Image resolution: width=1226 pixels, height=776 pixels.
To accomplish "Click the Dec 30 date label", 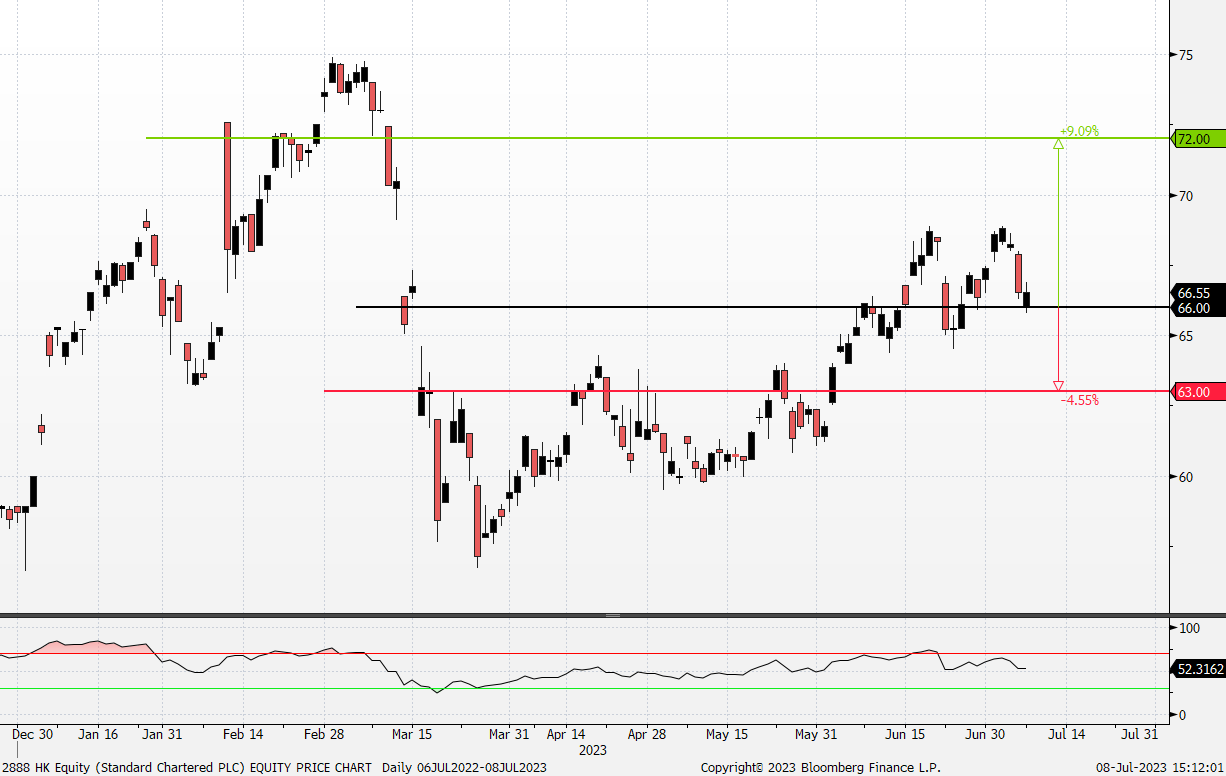I will [x=33, y=734].
